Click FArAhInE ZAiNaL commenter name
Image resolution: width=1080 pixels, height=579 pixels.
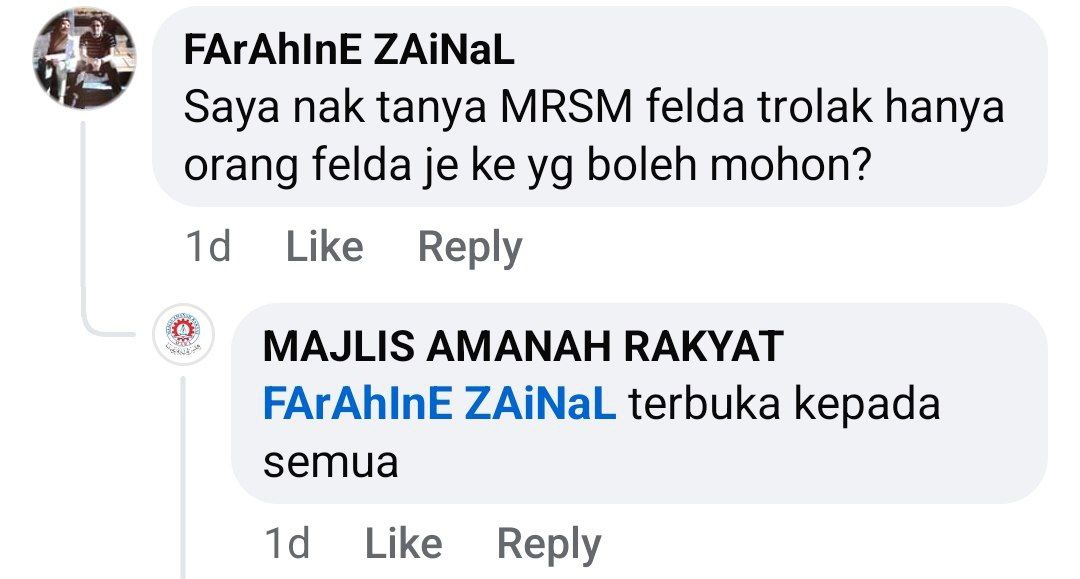(x=349, y=50)
